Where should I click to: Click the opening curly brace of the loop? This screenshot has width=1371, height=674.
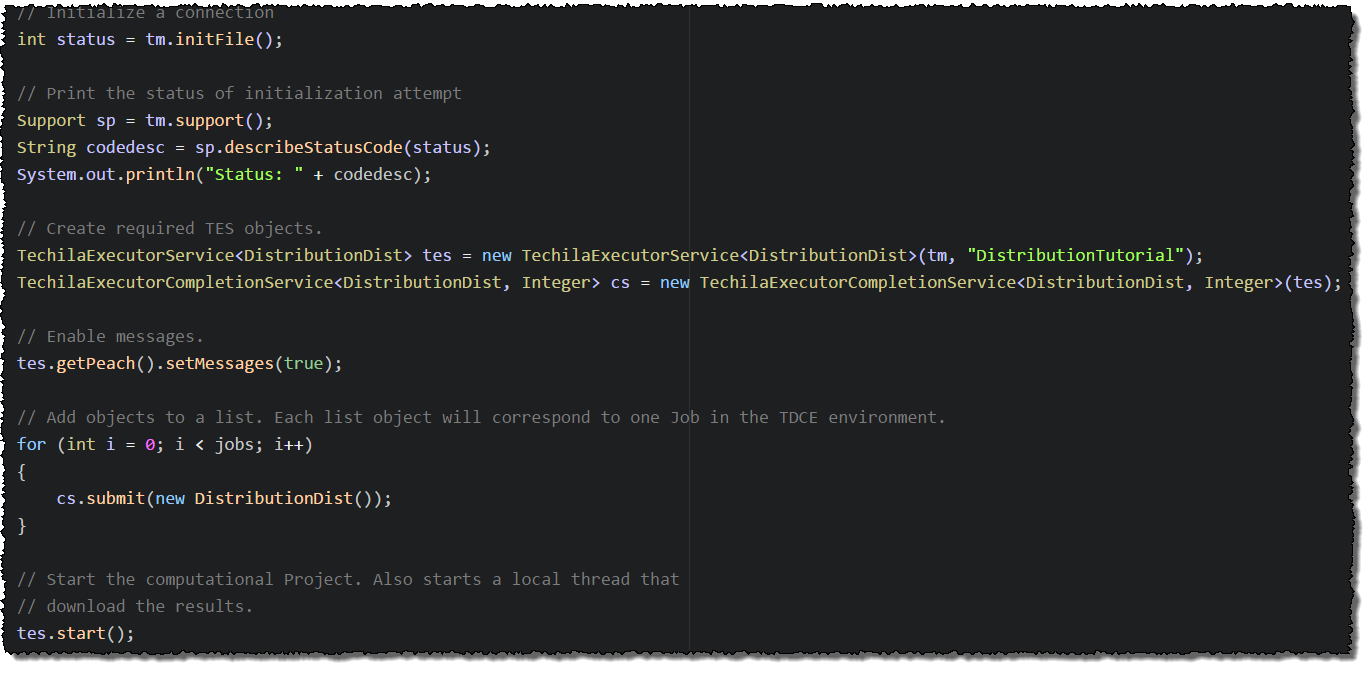click(22, 471)
